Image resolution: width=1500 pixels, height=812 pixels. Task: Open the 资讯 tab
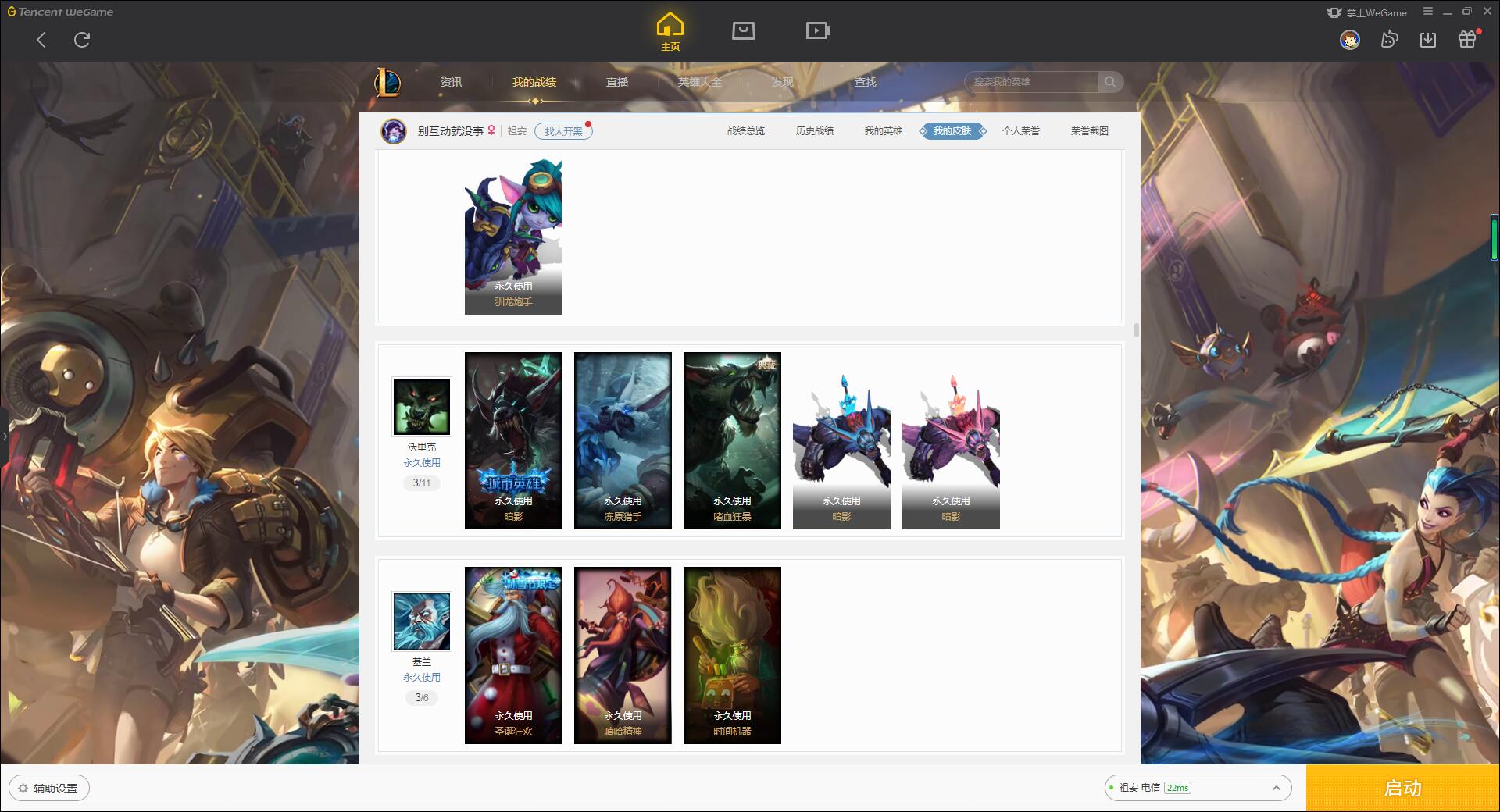[452, 82]
